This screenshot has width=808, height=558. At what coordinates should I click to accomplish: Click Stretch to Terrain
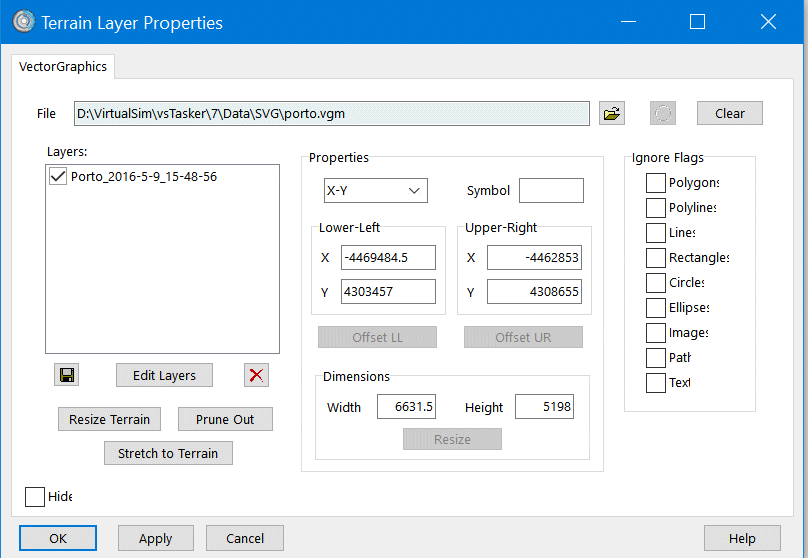[168, 453]
